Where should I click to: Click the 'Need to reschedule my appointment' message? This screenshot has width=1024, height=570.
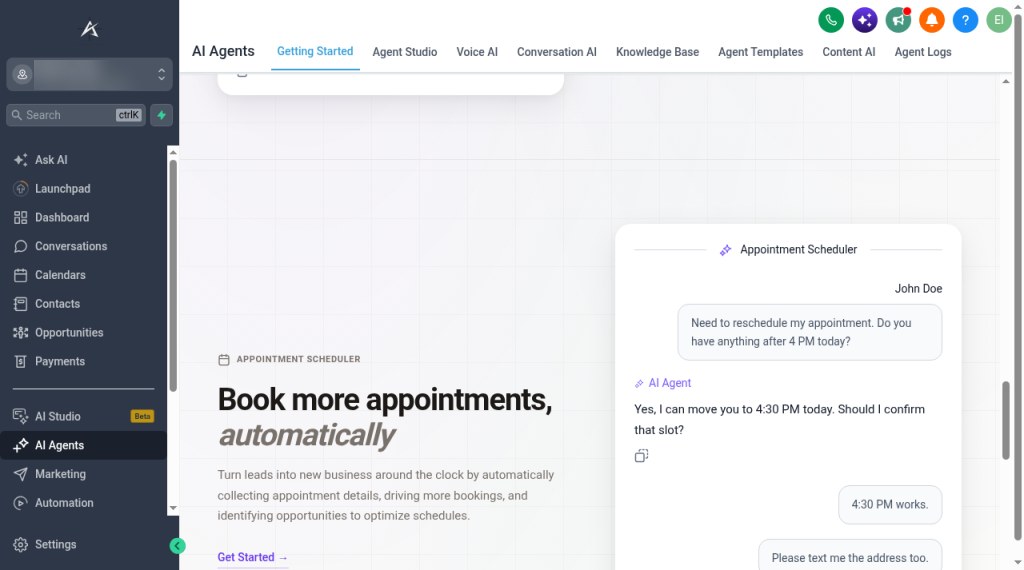coord(809,332)
